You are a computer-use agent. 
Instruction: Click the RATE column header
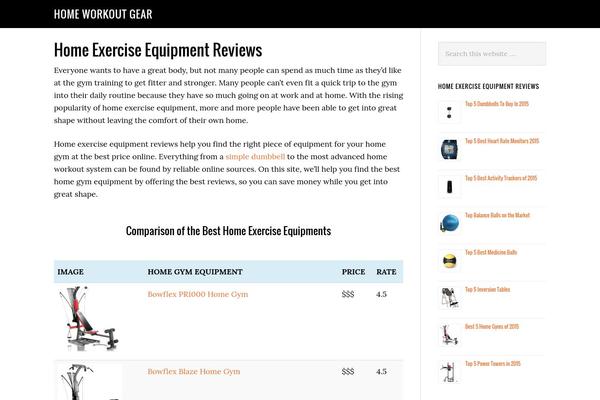[x=386, y=272]
